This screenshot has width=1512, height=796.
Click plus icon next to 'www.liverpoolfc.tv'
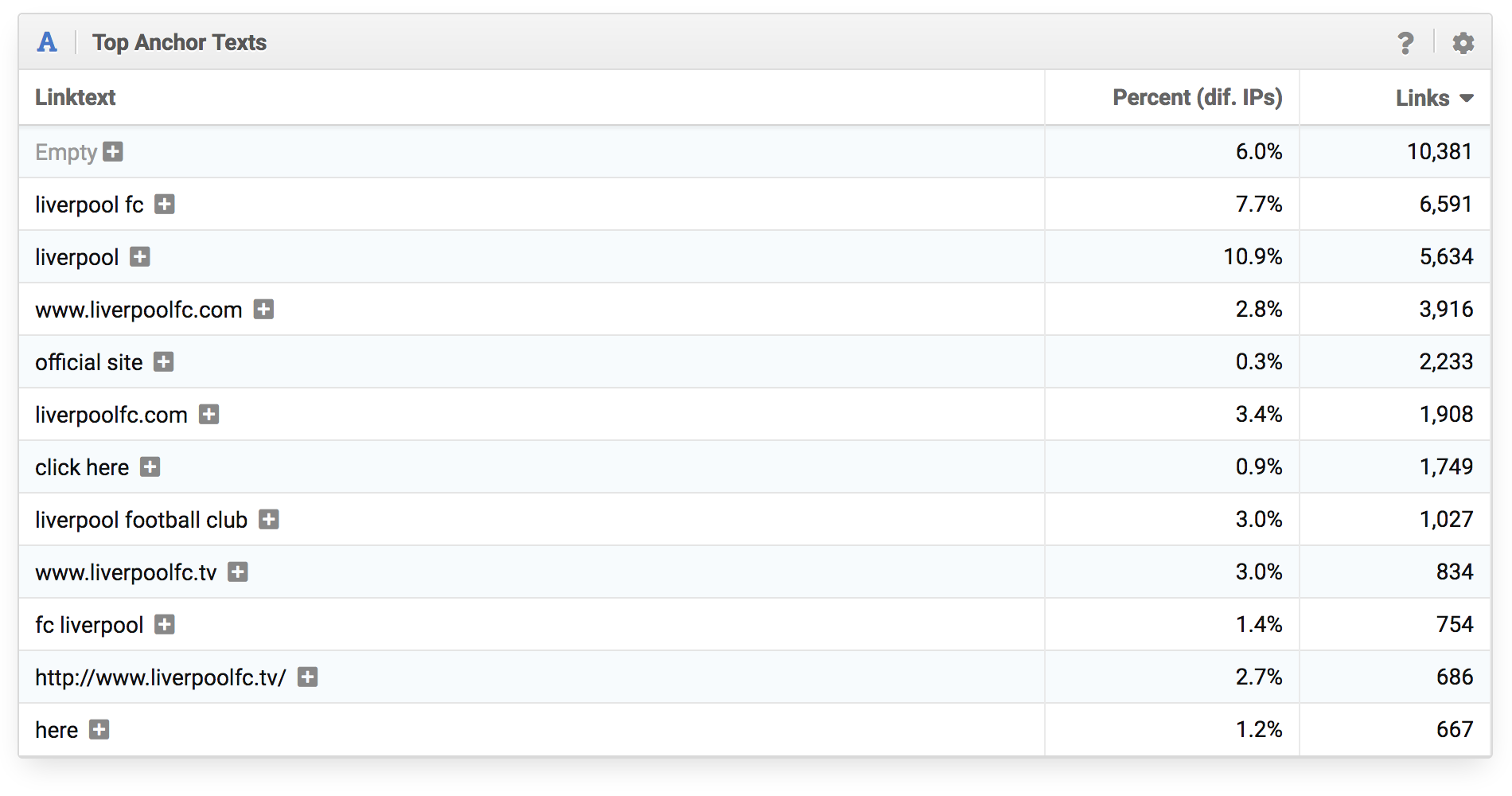[238, 572]
